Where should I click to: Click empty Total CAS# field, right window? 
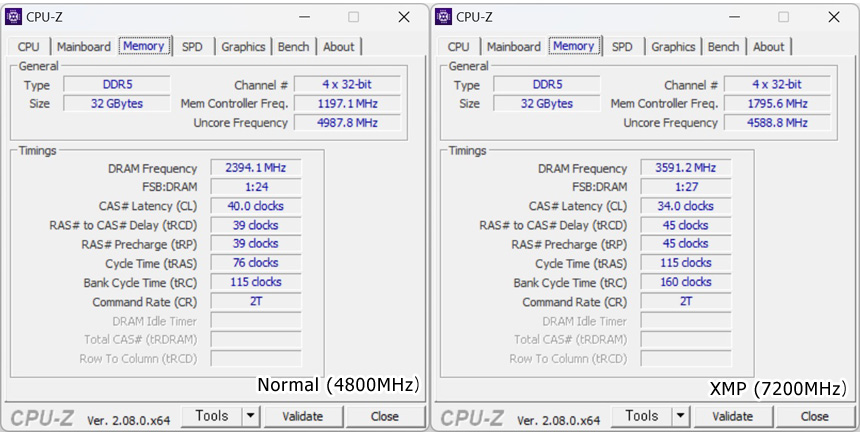coord(686,339)
